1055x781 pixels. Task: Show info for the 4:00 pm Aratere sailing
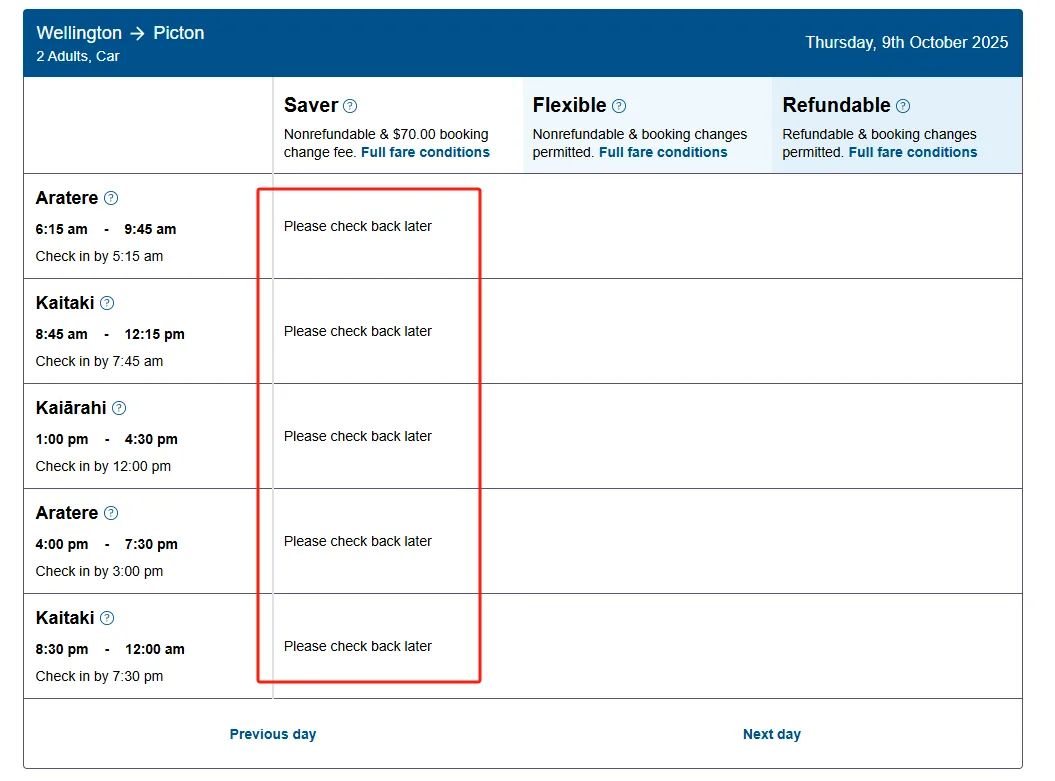(x=111, y=513)
